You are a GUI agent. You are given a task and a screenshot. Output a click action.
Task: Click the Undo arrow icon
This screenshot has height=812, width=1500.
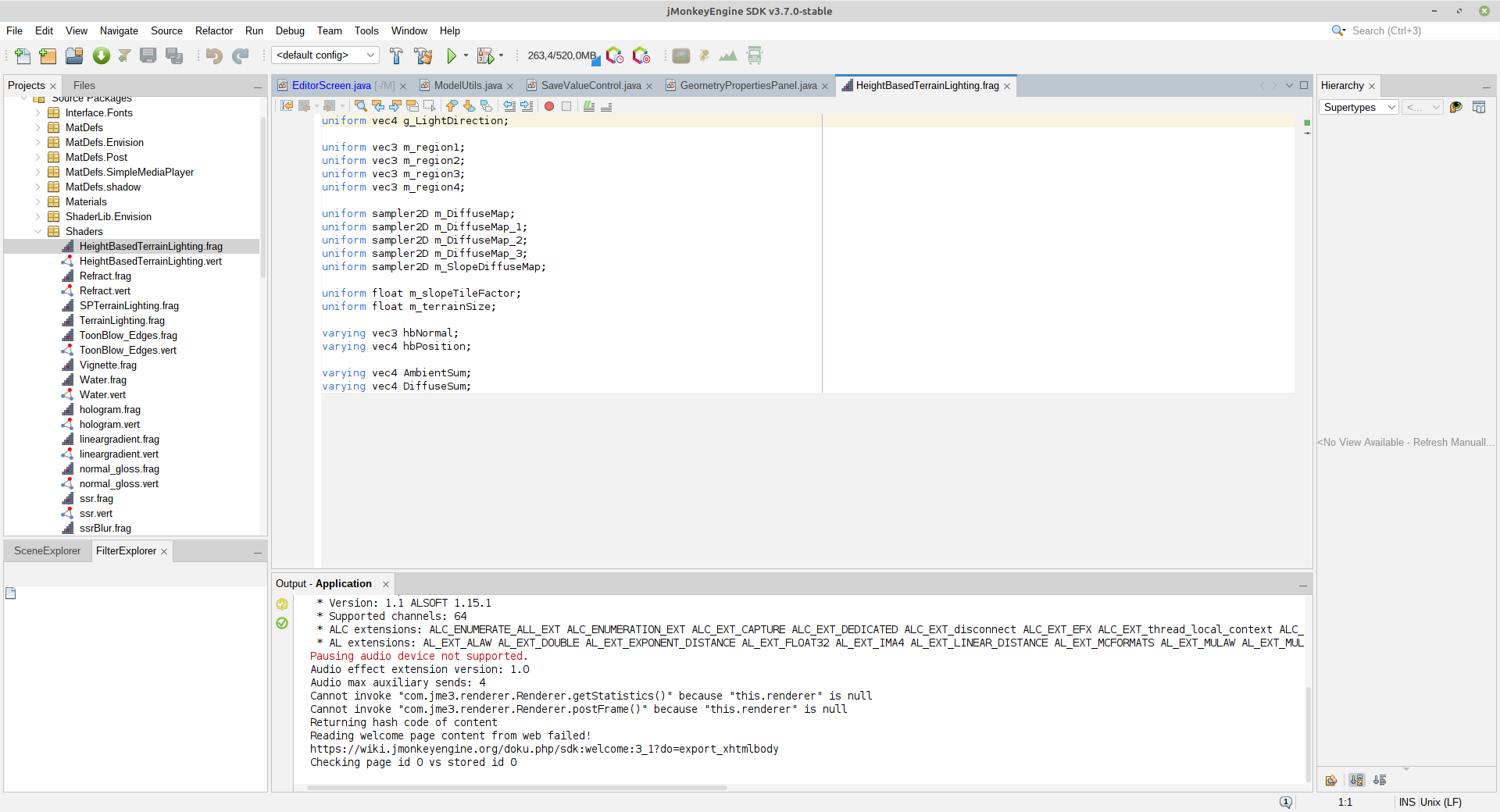click(x=215, y=55)
